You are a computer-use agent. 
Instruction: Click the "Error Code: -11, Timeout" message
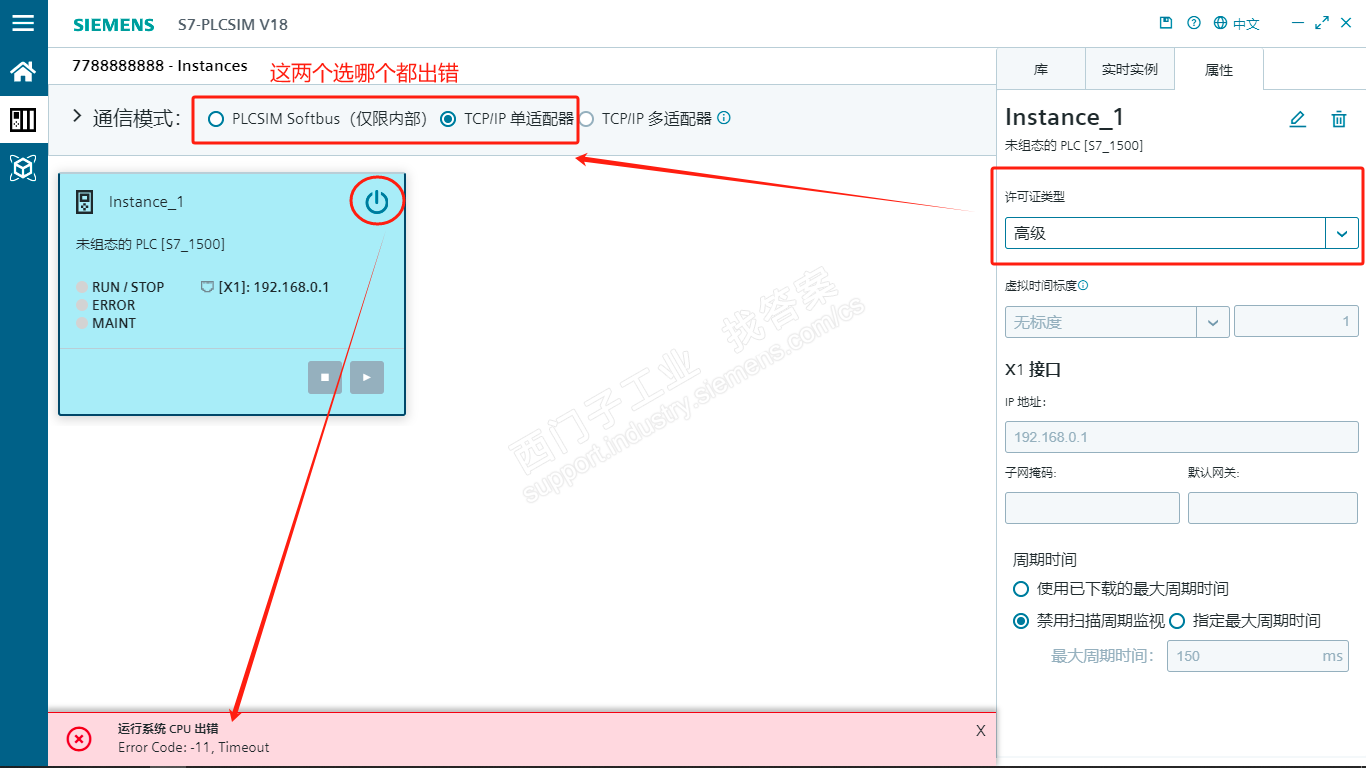pyautogui.click(x=194, y=747)
